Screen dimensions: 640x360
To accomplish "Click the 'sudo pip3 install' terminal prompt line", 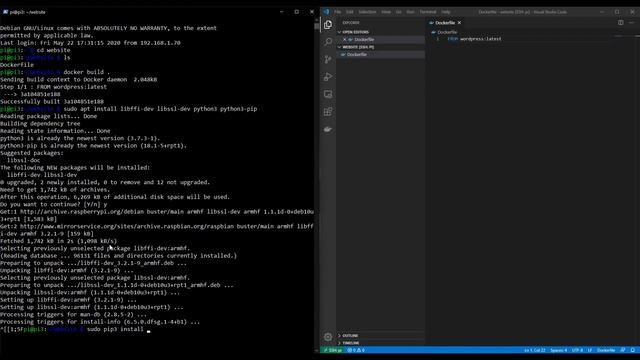I will [x=76, y=329].
